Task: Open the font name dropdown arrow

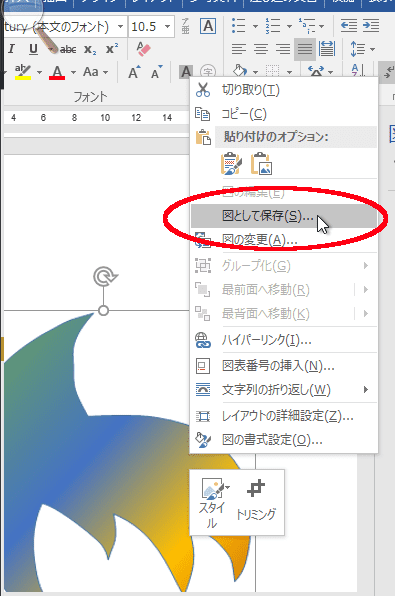Action: pos(121,27)
